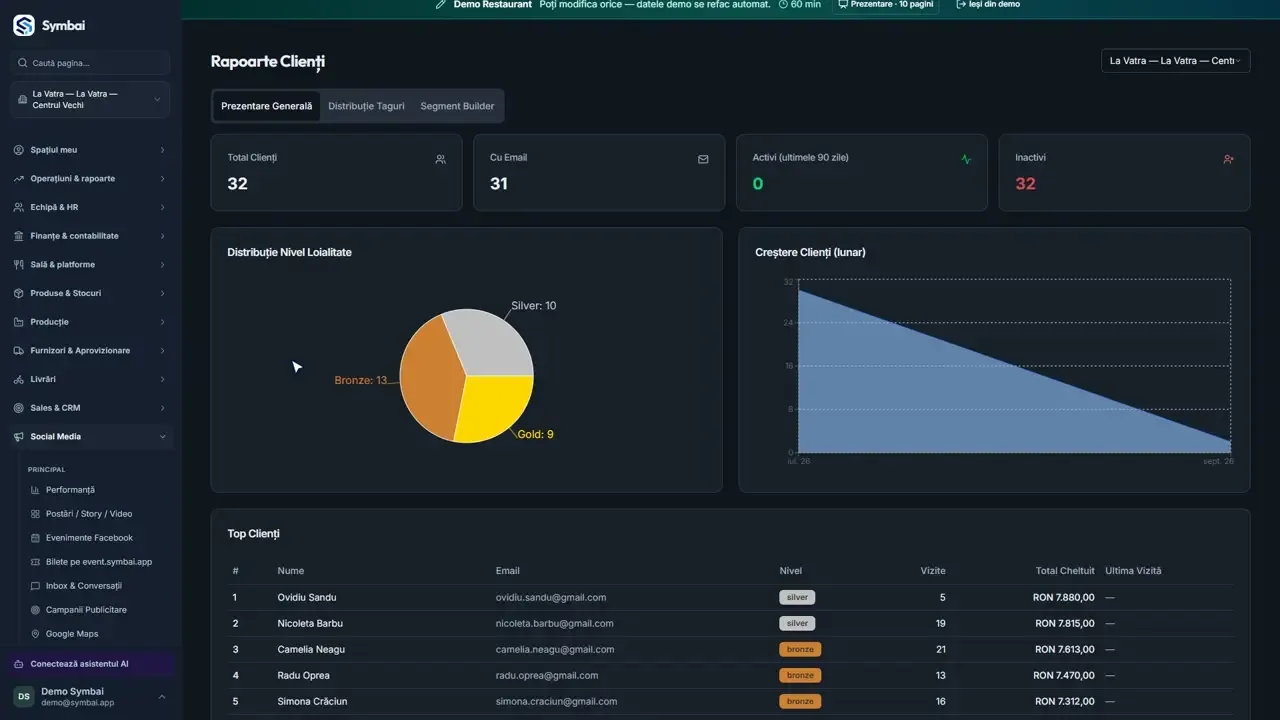Click the DS avatar badge

coord(23,696)
